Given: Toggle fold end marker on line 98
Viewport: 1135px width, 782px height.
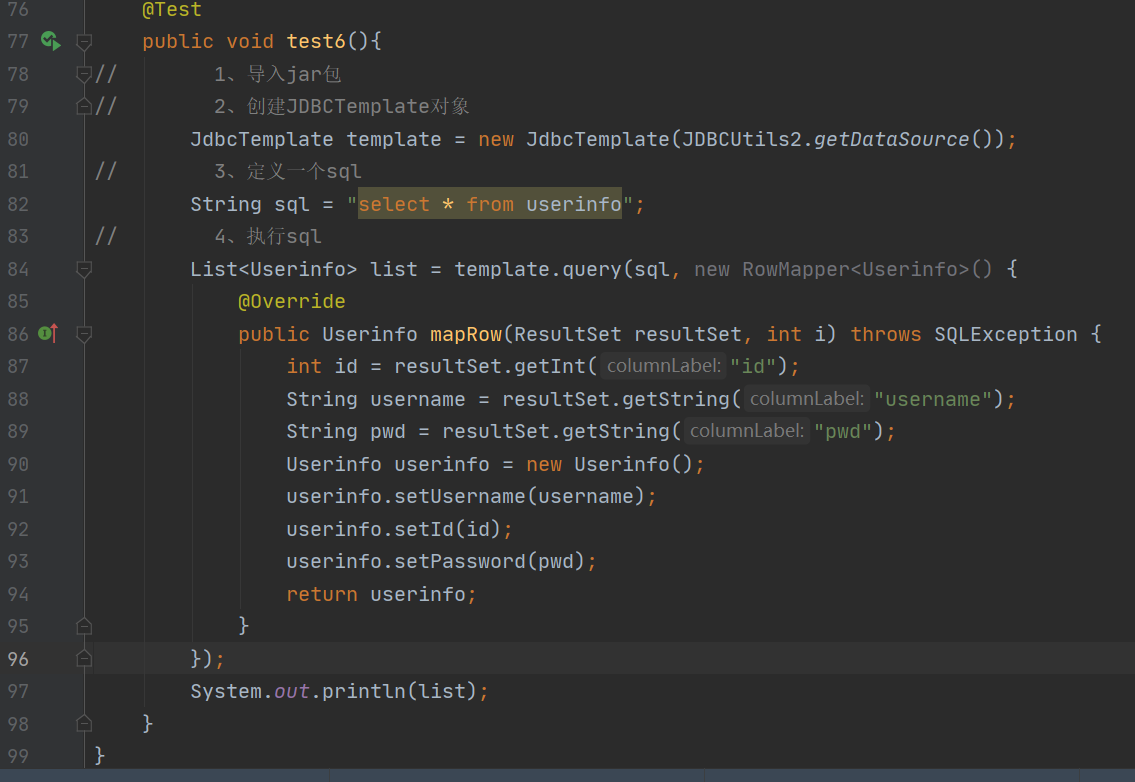Looking at the screenshot, I should [84, 723].
